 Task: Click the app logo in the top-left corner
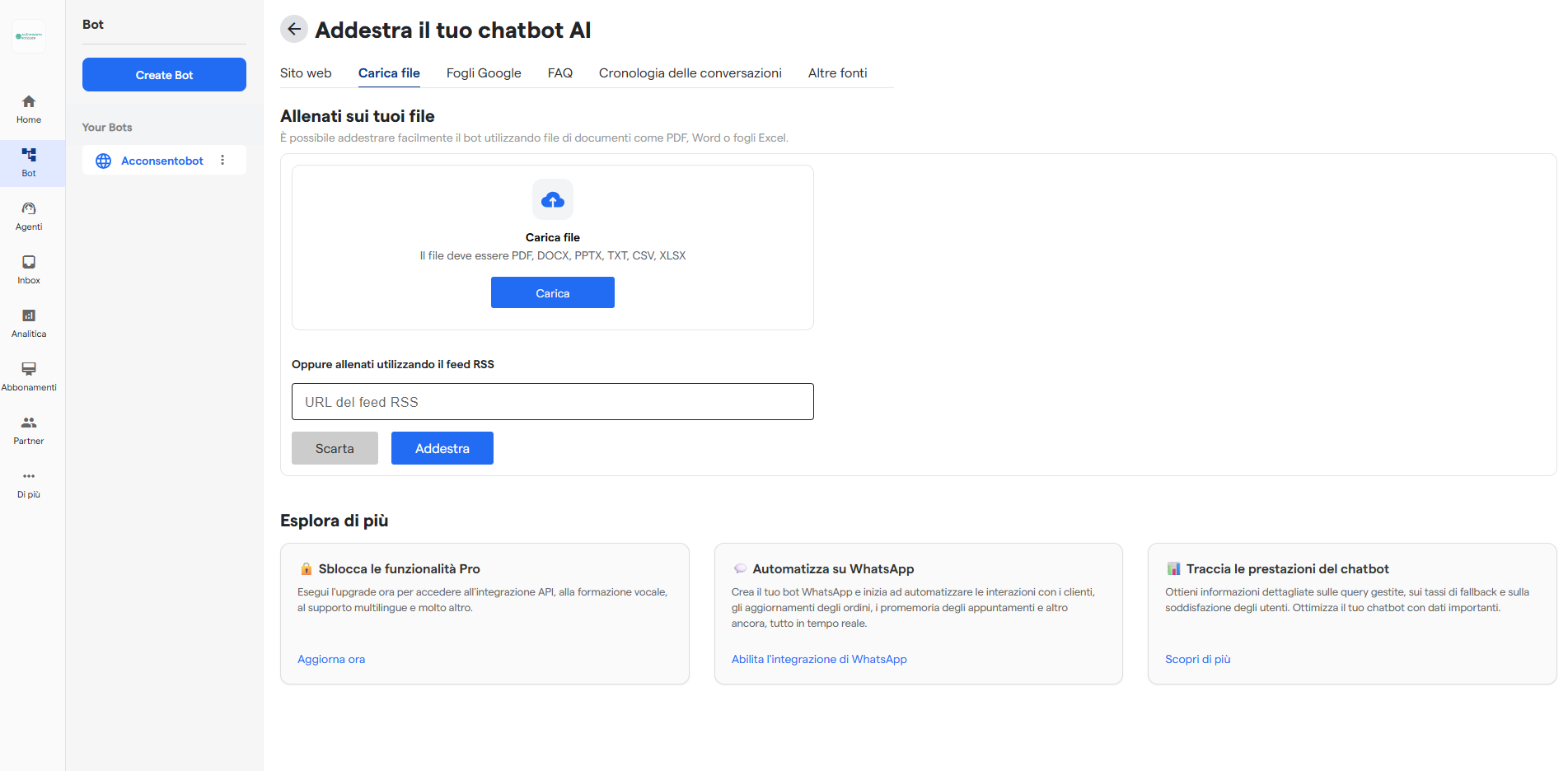[x=28, y=35]
